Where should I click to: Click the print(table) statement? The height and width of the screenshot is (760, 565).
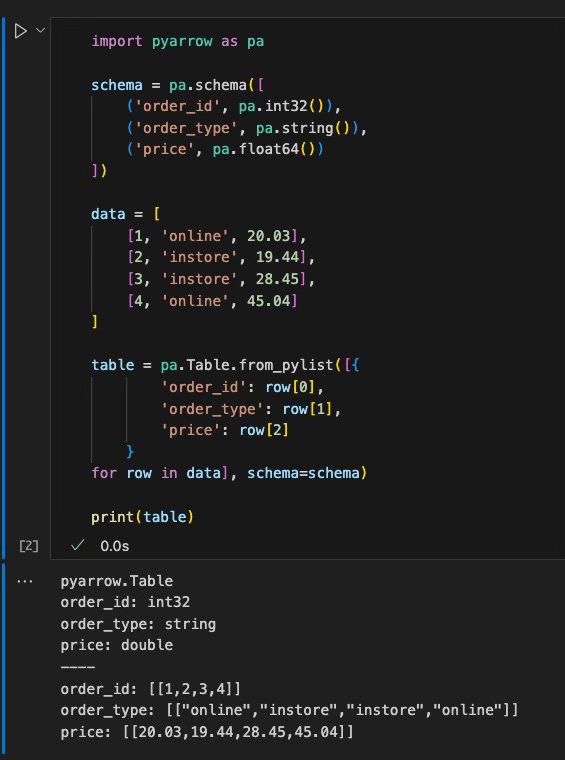143,517
